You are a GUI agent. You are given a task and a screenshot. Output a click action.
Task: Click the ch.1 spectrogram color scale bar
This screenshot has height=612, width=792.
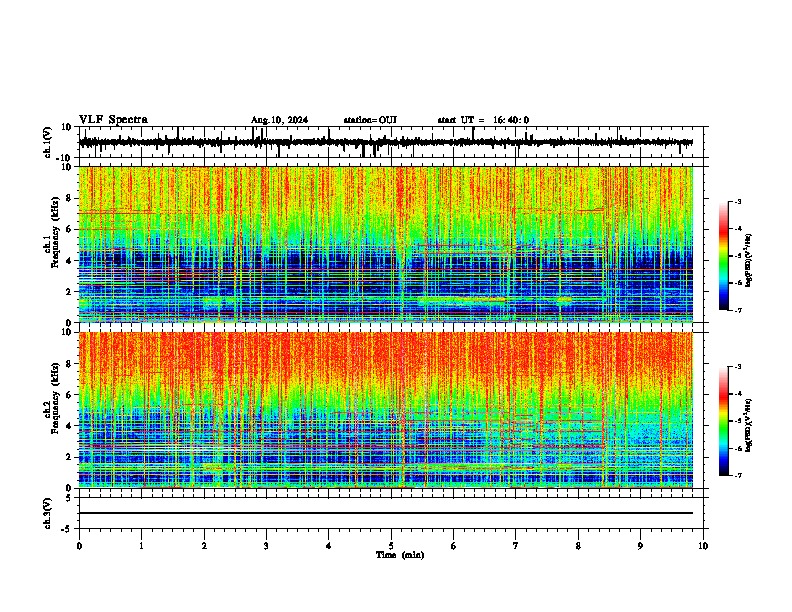(x=724, y=256)
